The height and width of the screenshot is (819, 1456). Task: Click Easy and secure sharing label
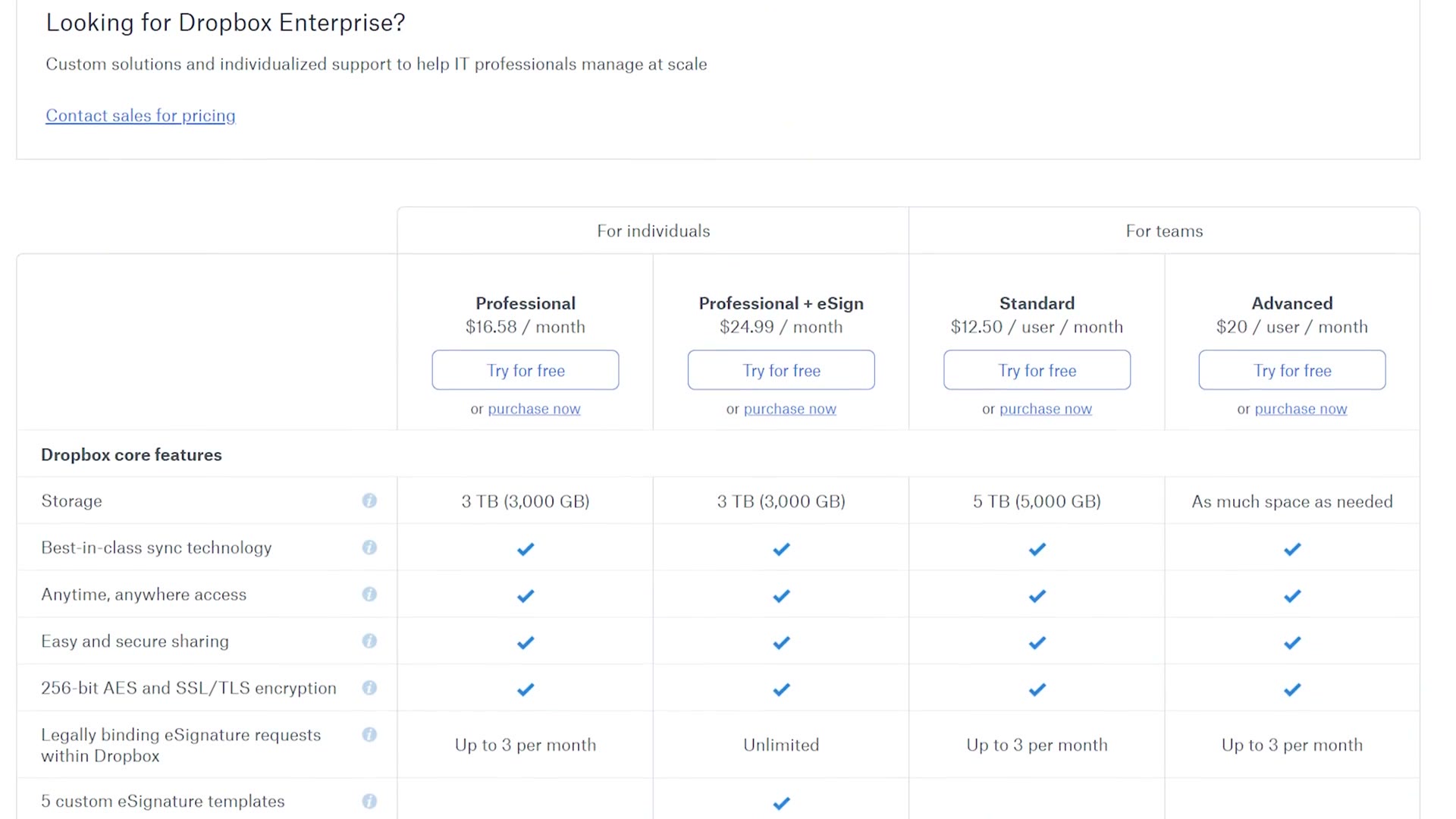point(135,642)
